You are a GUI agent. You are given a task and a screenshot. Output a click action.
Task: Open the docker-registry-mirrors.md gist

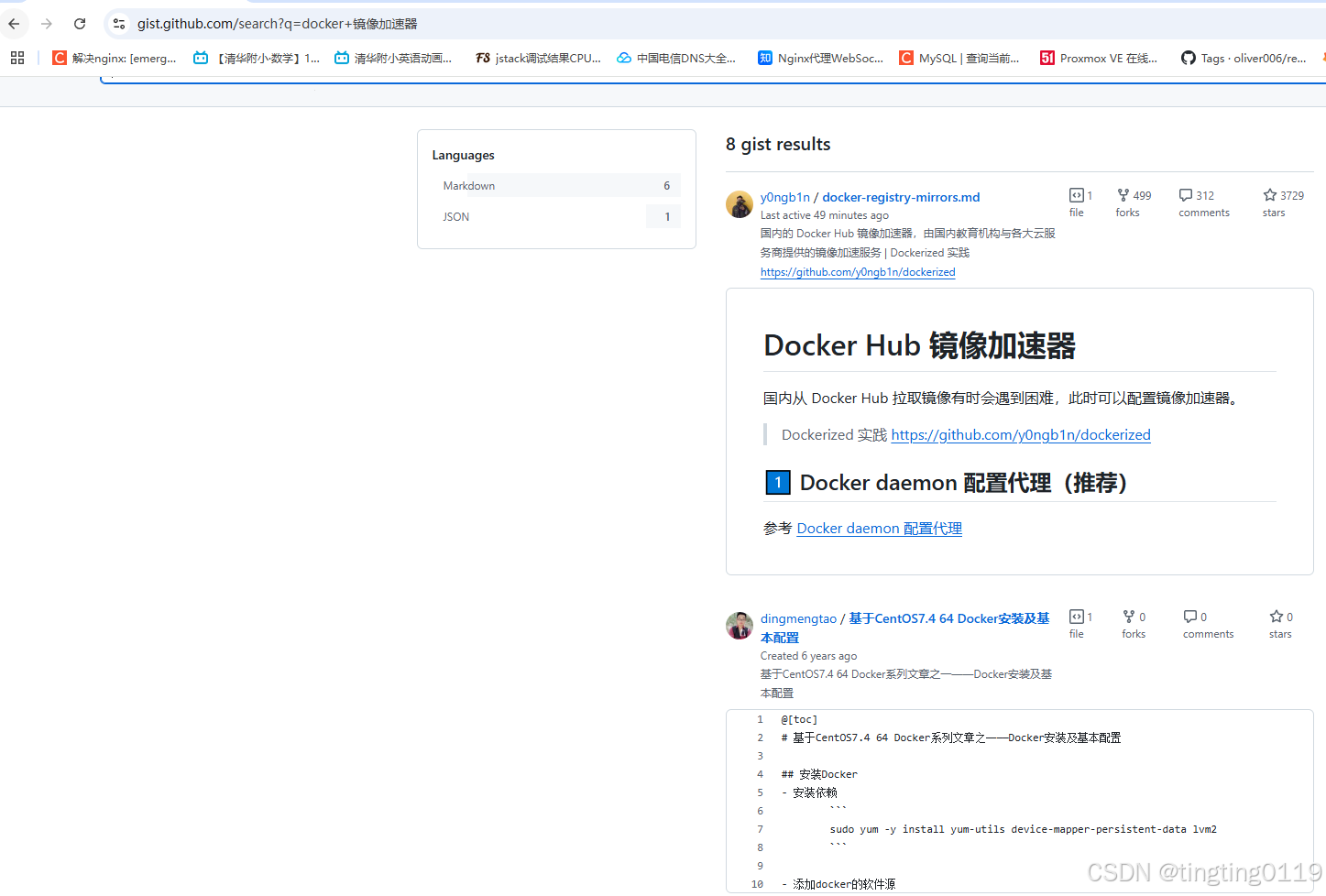(901, 197)
